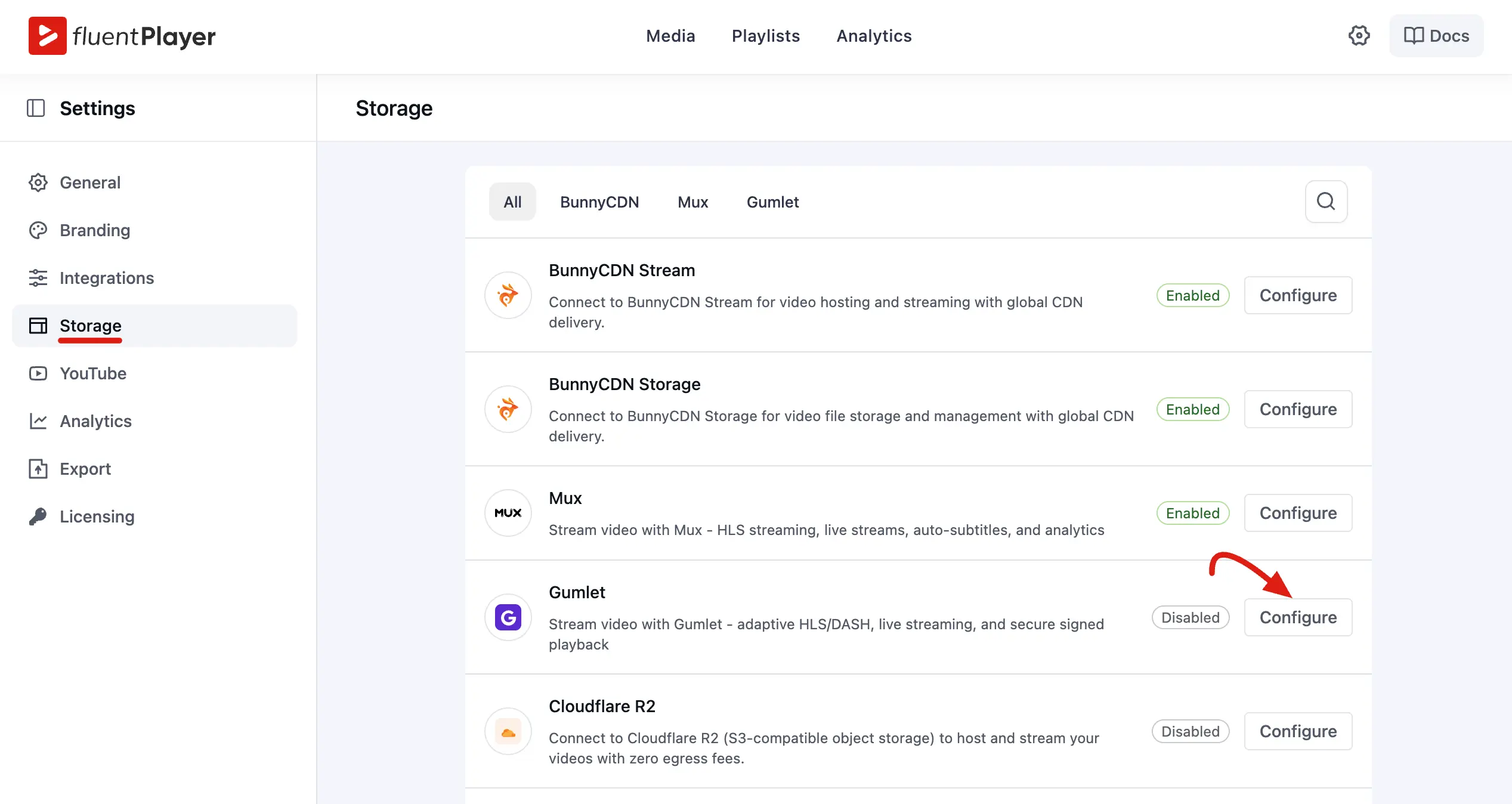Click the BunnyCDN Stream rabbit logo
The width and height of the screenshot is (1512, 804).
click(508, 295)
